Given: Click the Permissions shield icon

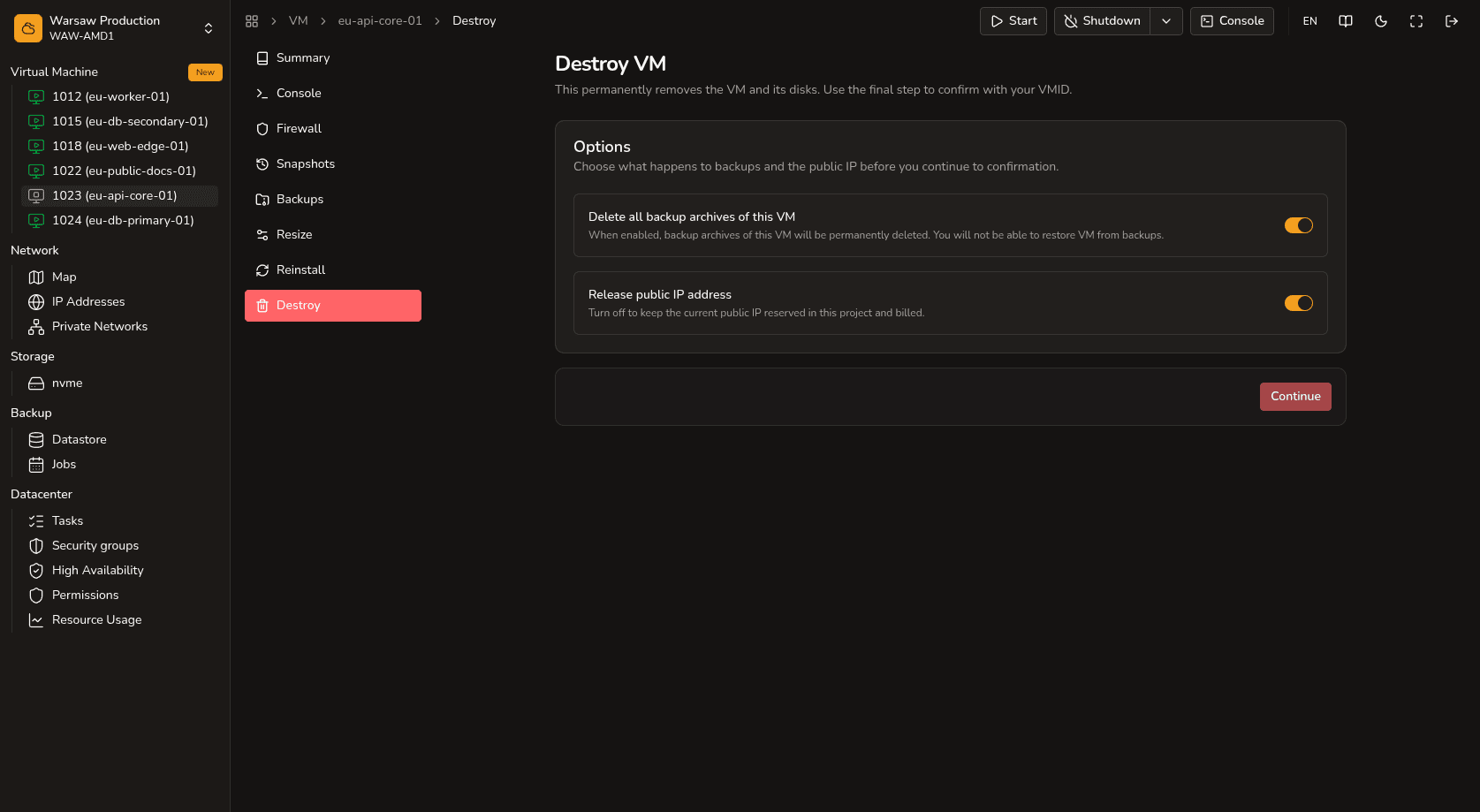Looking at the screenshot, I should pyautogui.click(x=36, y=596).
